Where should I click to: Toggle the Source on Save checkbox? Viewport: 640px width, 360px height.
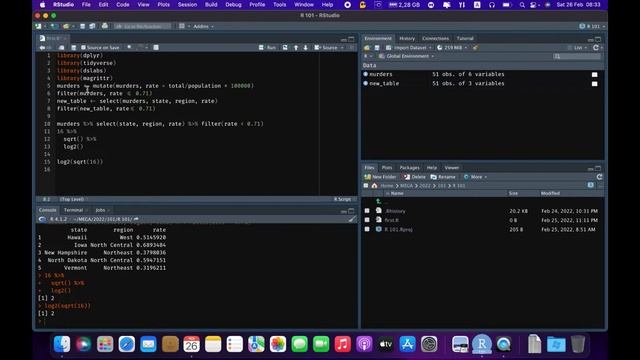(83, 48)
